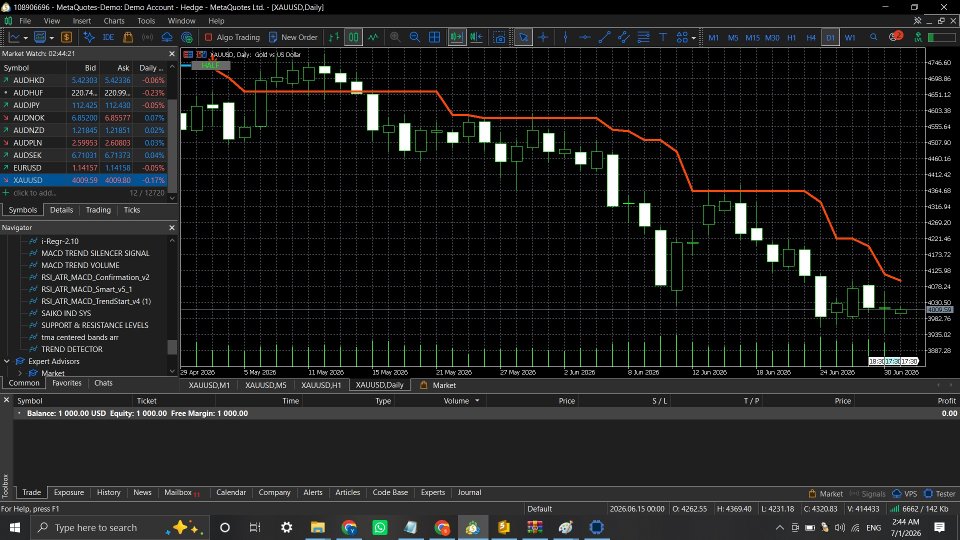The width and height of the screenshot is (960, 540).
Task: Switch to Ticks tab in Market Watch
Action: pos(132,210)
